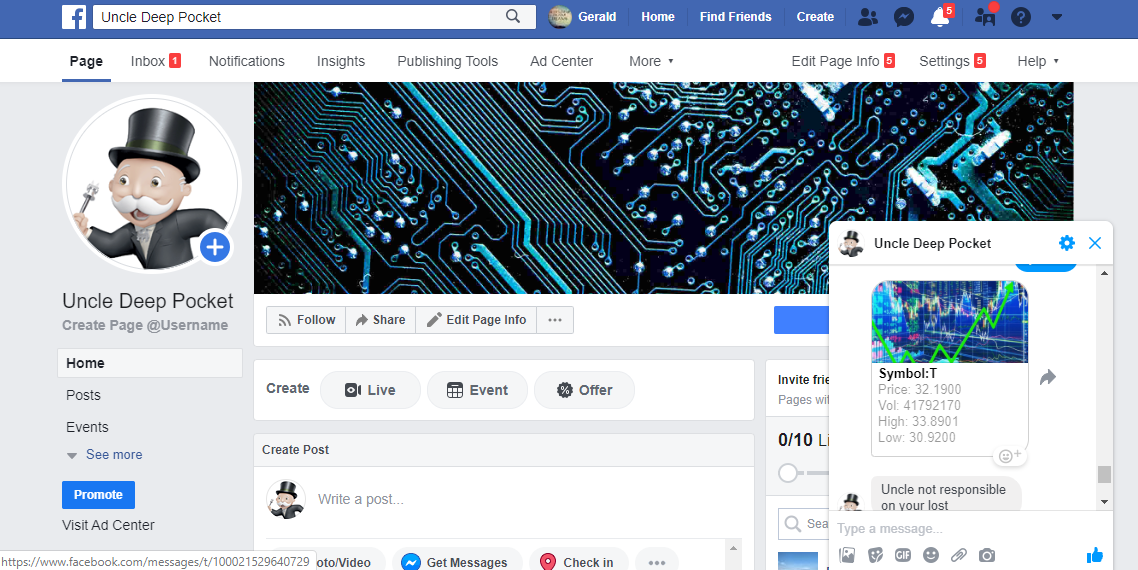The image size is (1138, 570).
Task: Attach a file with paperclip icon
Action: (959, 555)
